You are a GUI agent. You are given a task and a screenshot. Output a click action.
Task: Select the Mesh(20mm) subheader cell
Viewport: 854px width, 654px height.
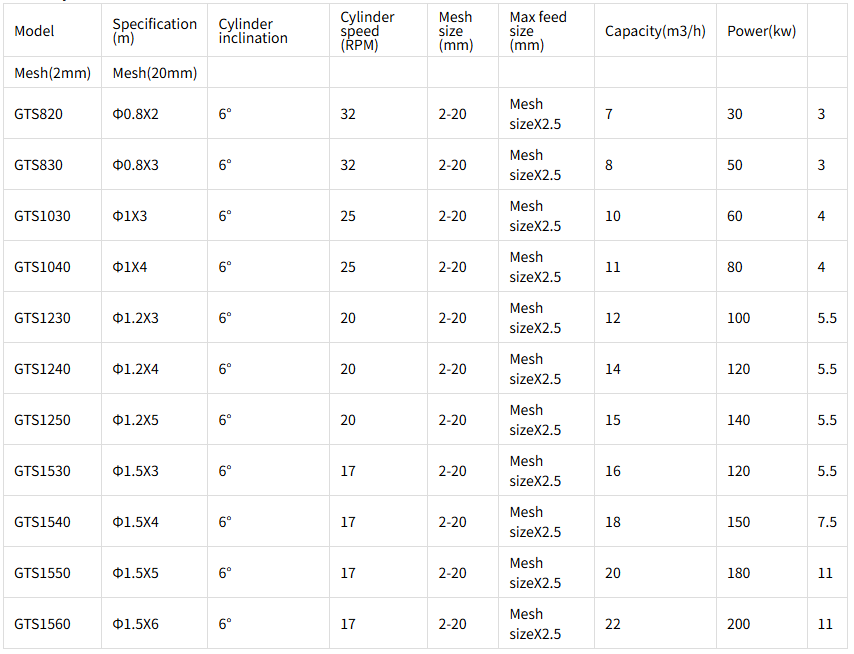(x=155, y=72)
